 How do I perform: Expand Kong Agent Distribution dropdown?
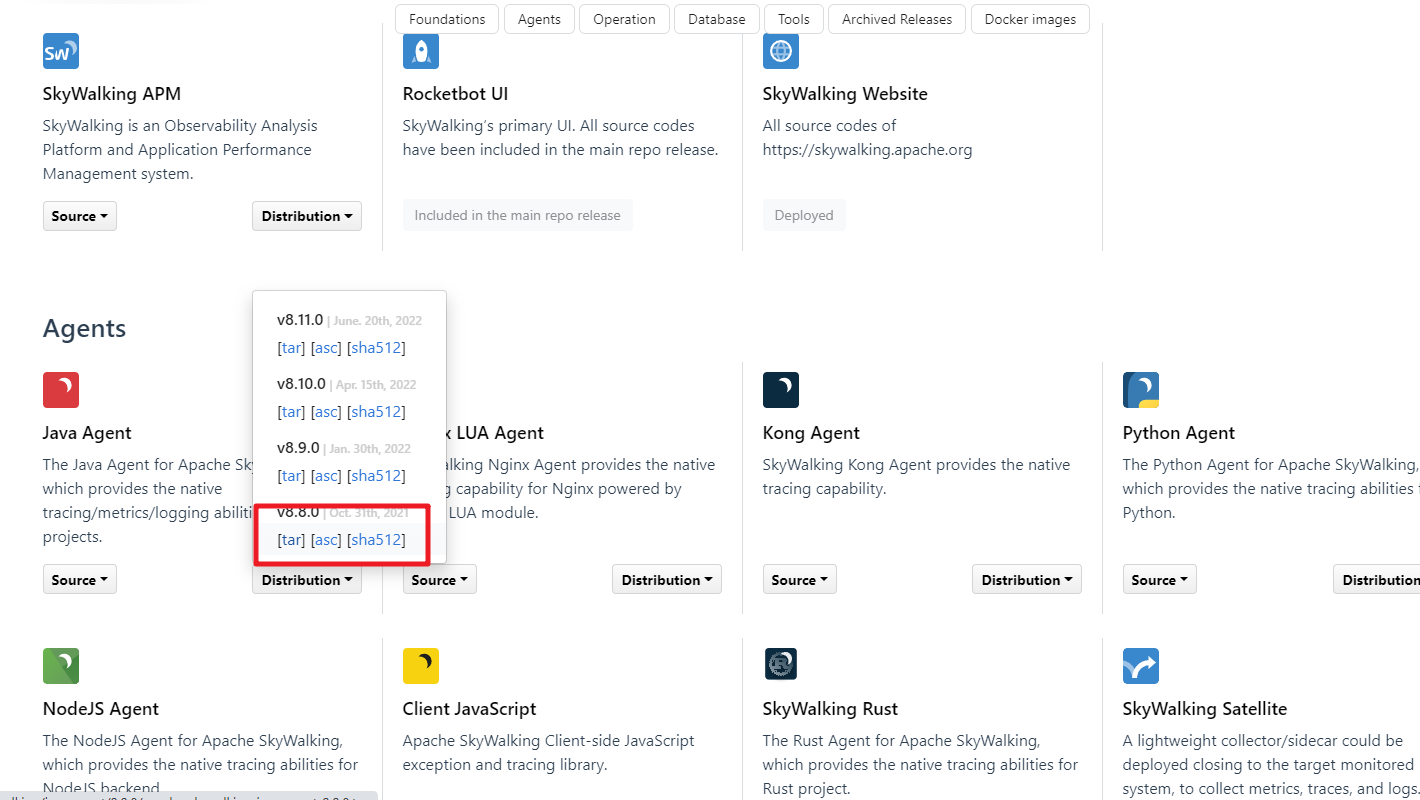[1027, 580]
